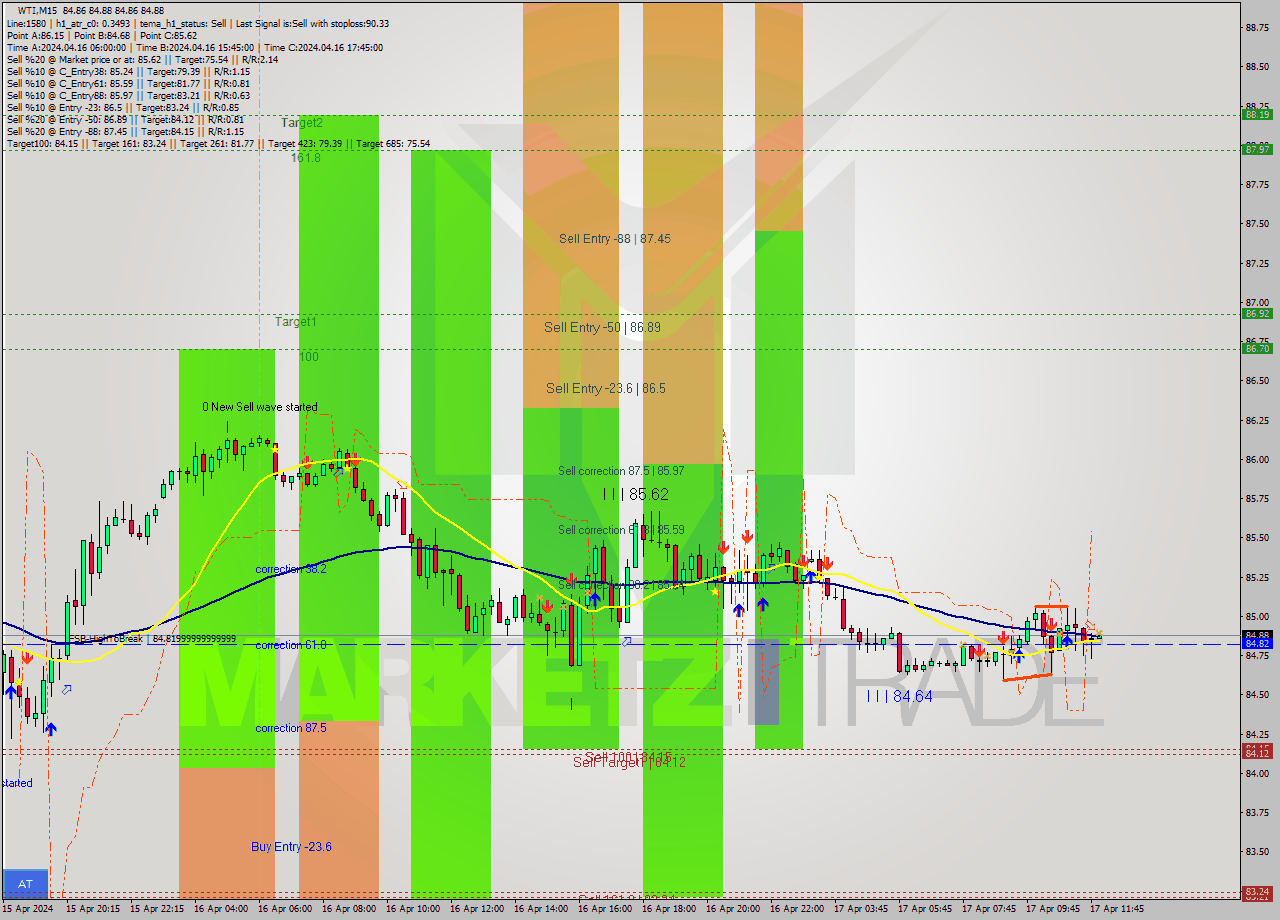Click the Target2 label
The height and width of the screenshot is (920, 1280).
click(x=302, y=123)
